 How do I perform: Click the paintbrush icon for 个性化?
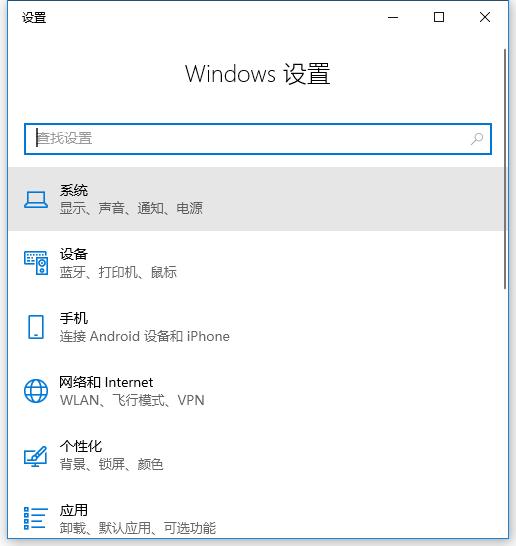[36, 456]
